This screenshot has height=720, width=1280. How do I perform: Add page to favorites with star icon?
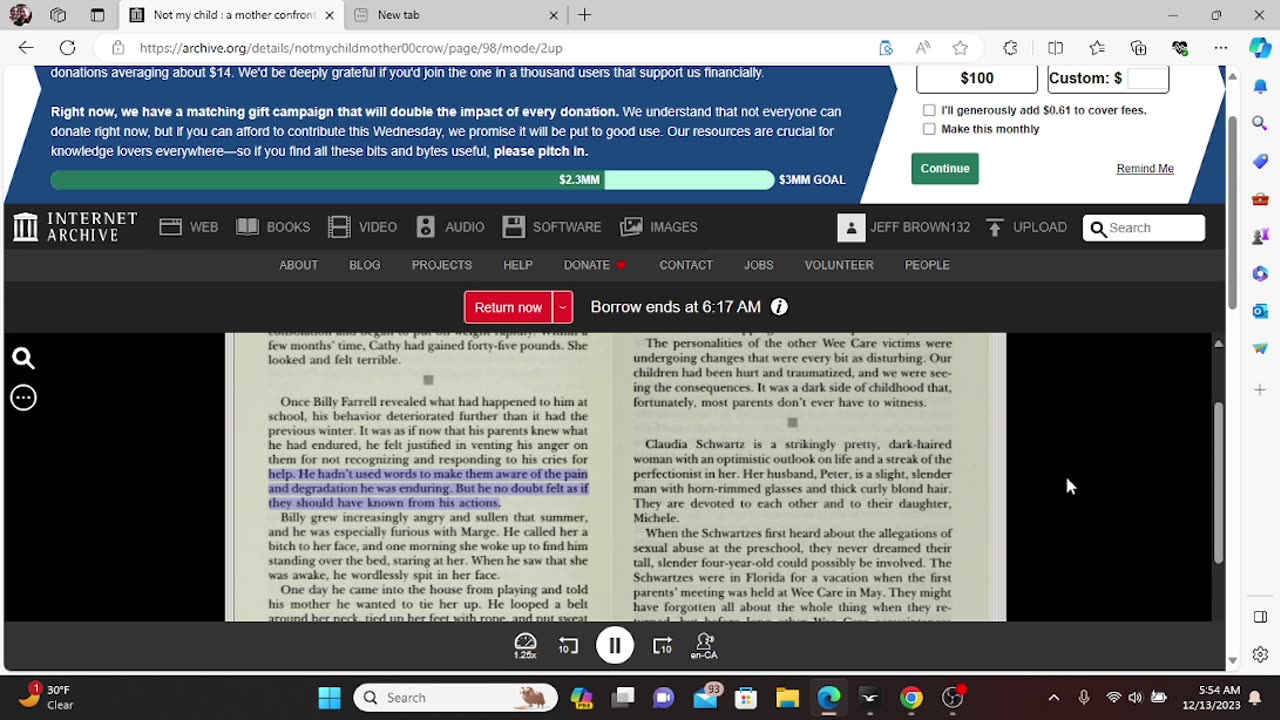click(x=960, y=48)
